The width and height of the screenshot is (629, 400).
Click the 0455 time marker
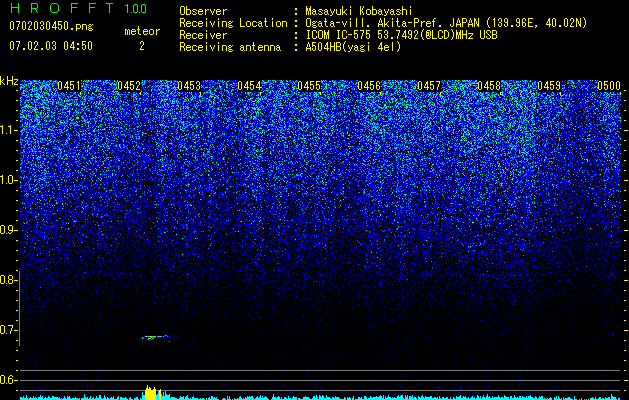pos(309,86)
